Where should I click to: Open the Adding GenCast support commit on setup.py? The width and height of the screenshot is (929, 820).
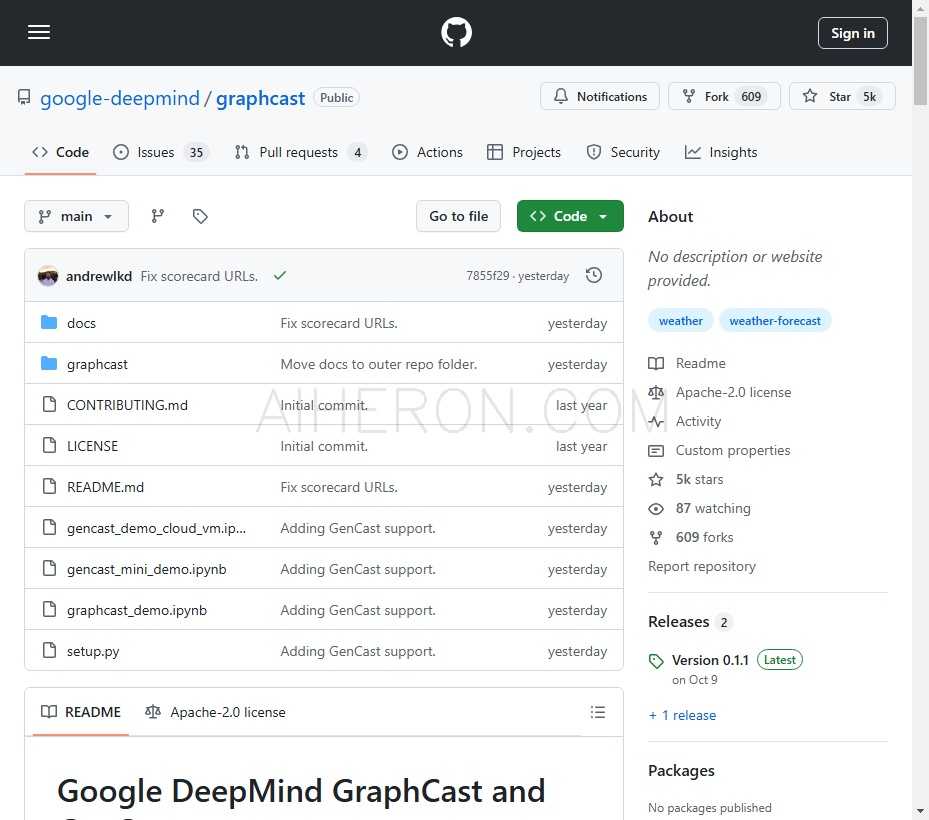point(358,651)
